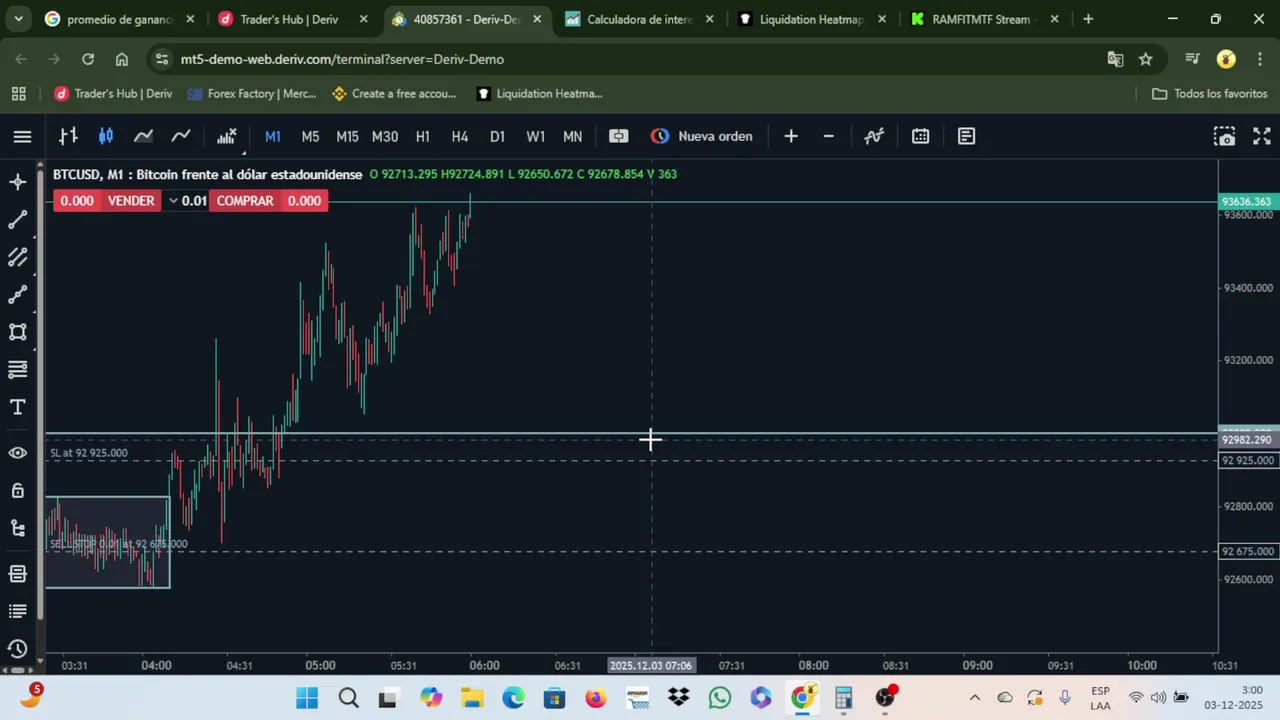This screenshot has height=720, width=1280.
Task: Select the MN timeframe
Action: click(573, 136)
